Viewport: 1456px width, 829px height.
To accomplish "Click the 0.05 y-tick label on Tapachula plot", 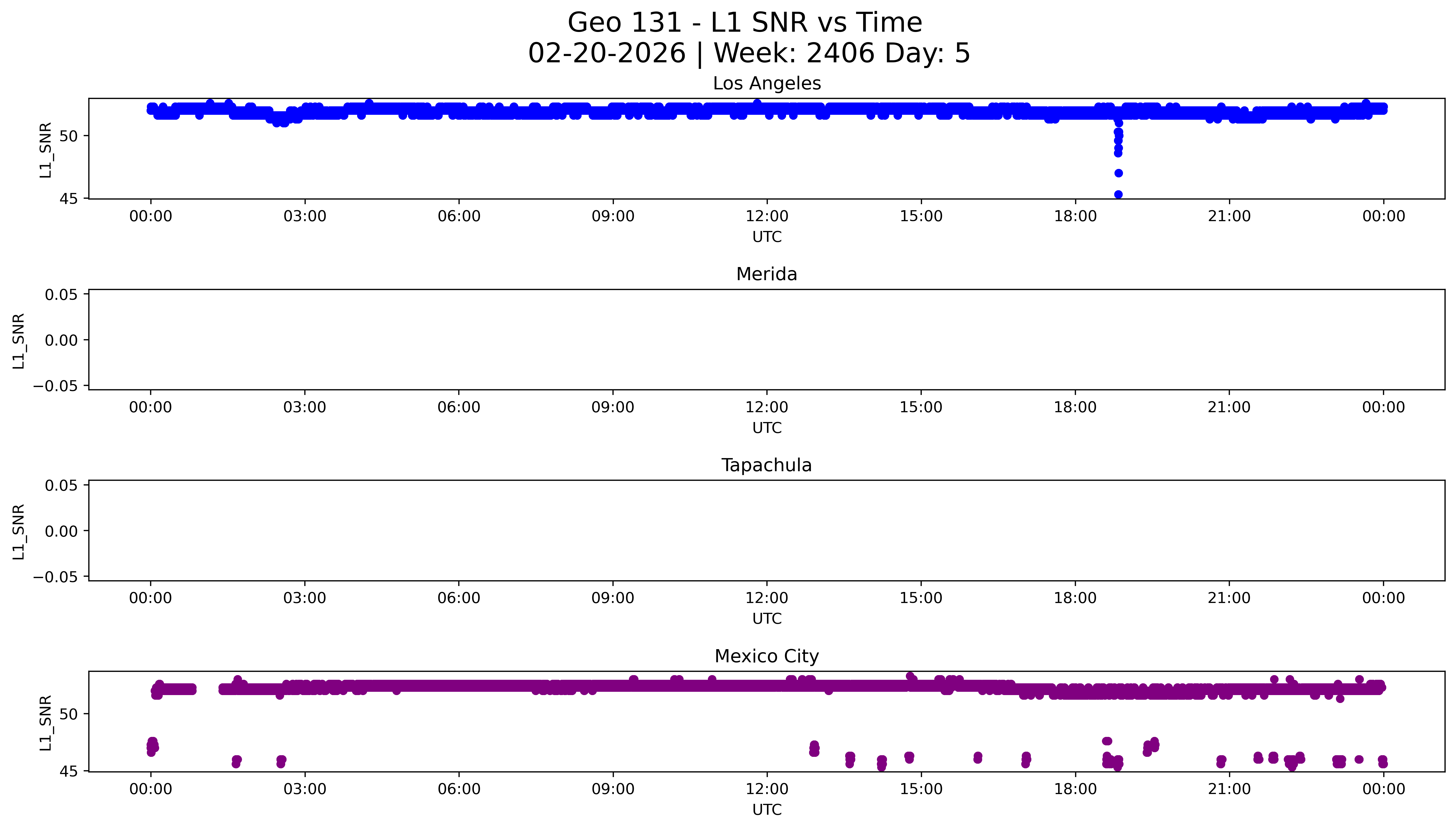I will coord(62,486).
